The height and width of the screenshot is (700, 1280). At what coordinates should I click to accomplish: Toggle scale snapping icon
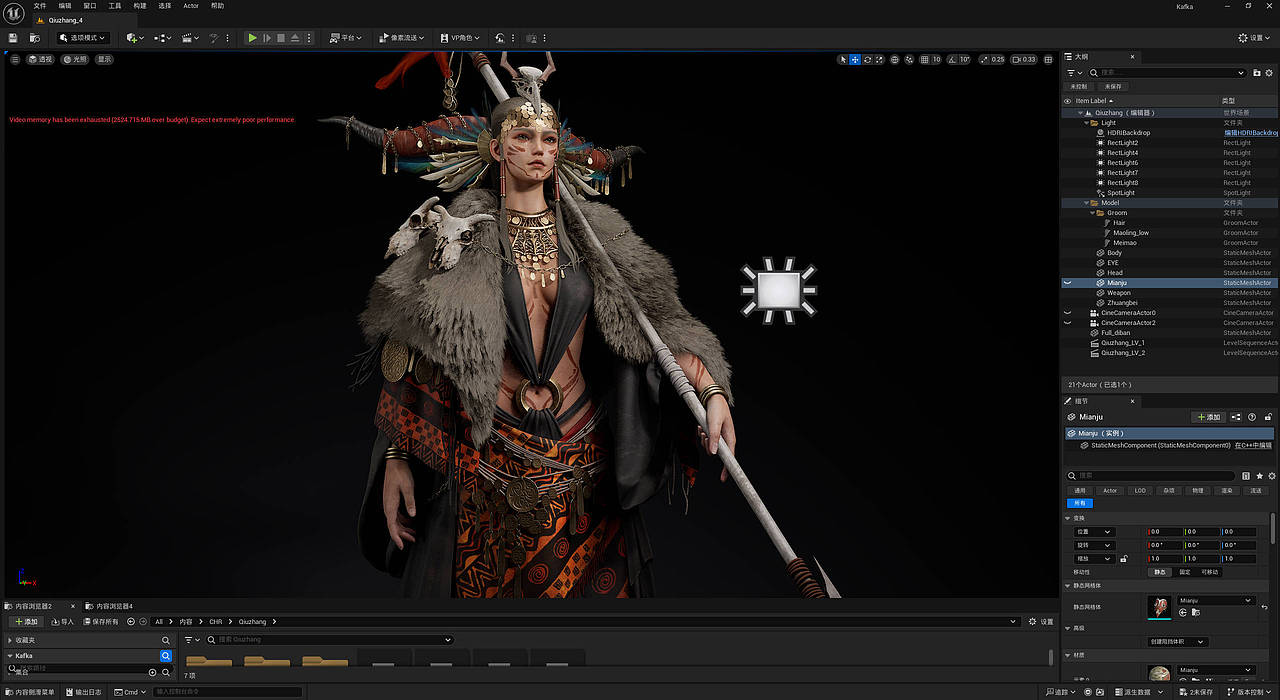click(984, 59)
